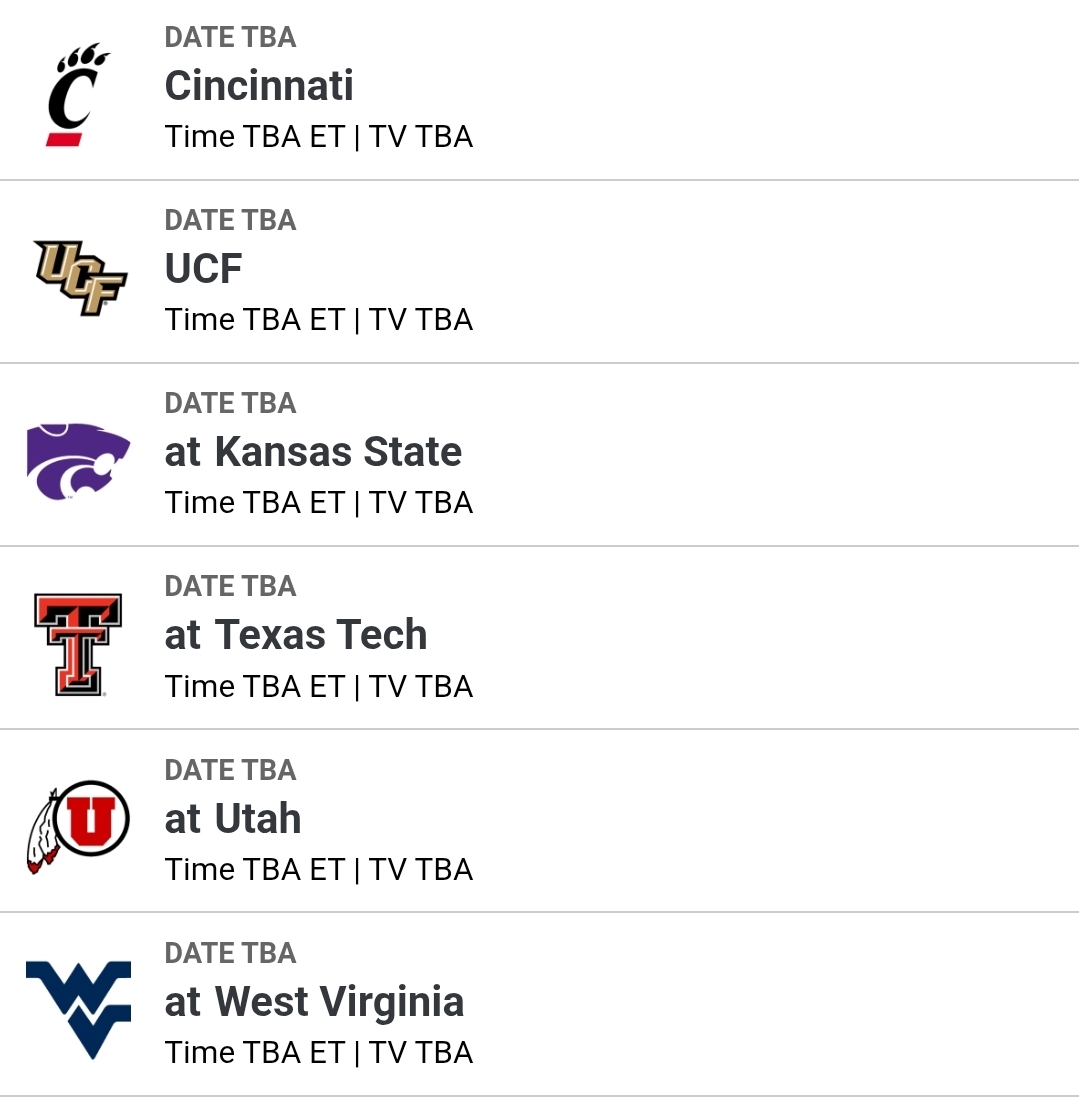Open the UCF team name link

(x=204, y=269)
